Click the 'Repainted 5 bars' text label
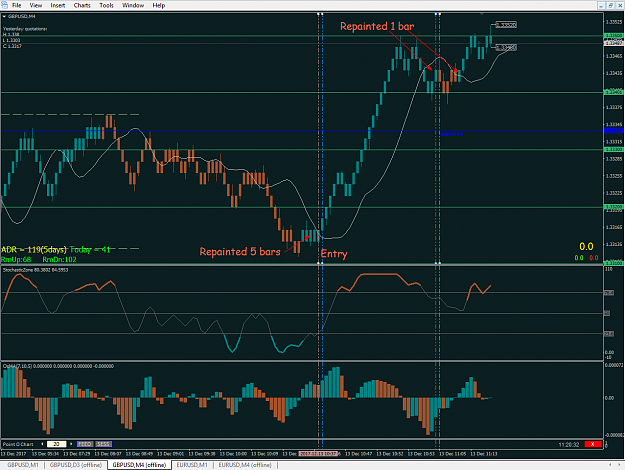The image size is (625, 470). (240, 252)
